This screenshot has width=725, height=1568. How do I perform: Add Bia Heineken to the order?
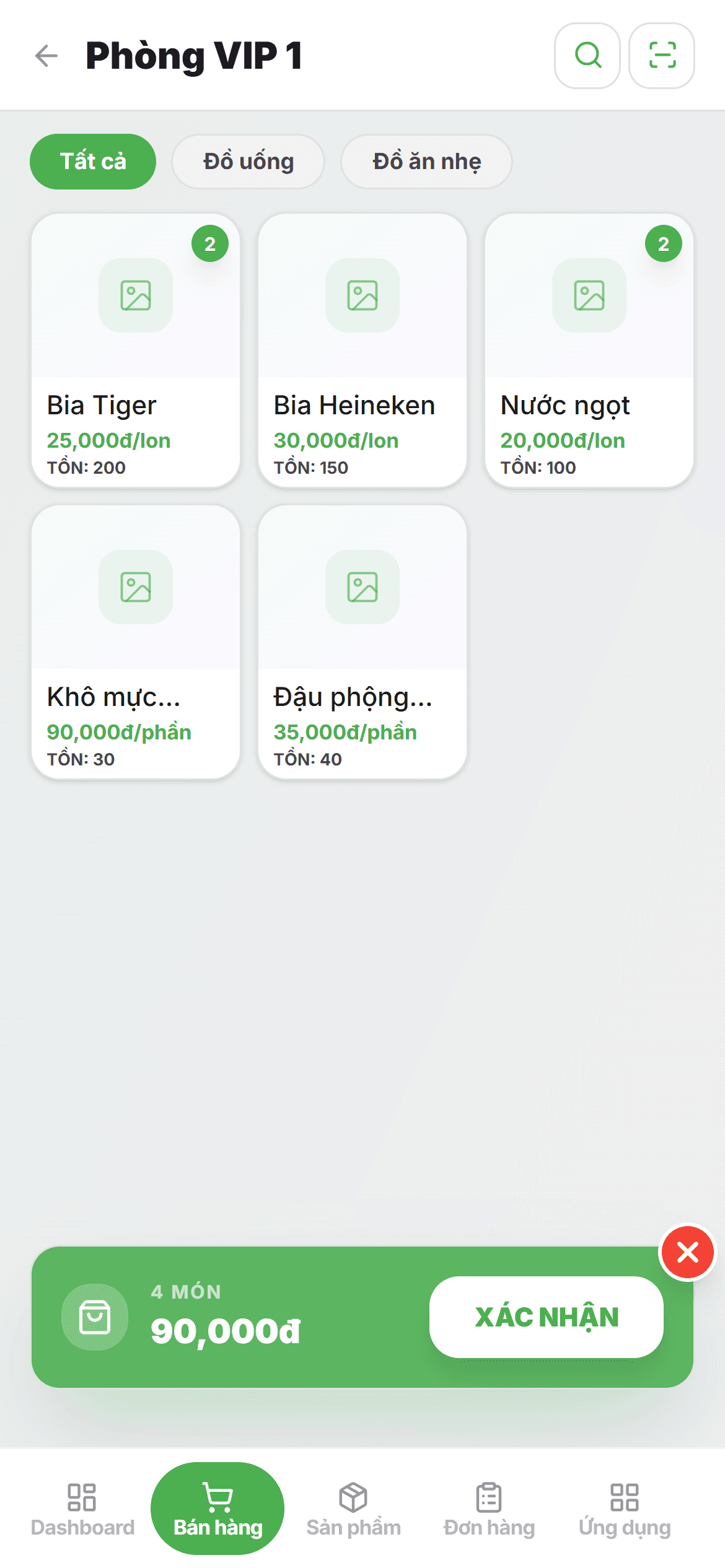(x=362, y=351)
